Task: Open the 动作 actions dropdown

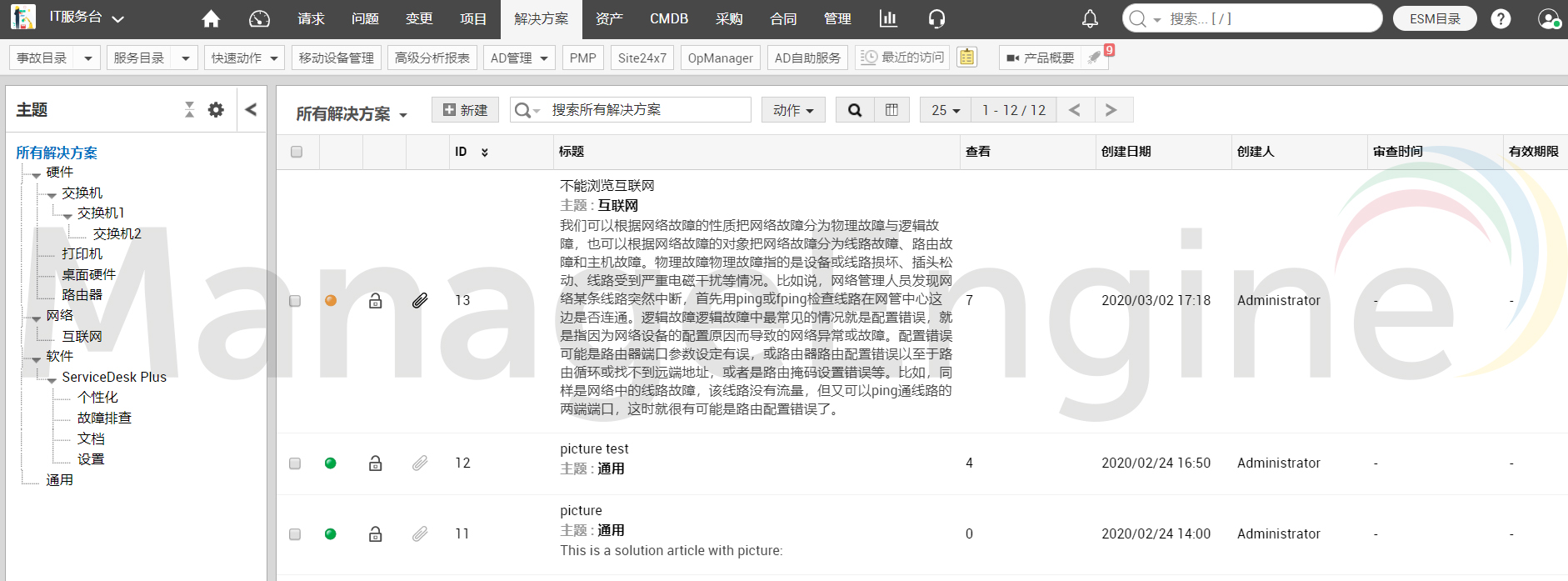Action: 793,110
